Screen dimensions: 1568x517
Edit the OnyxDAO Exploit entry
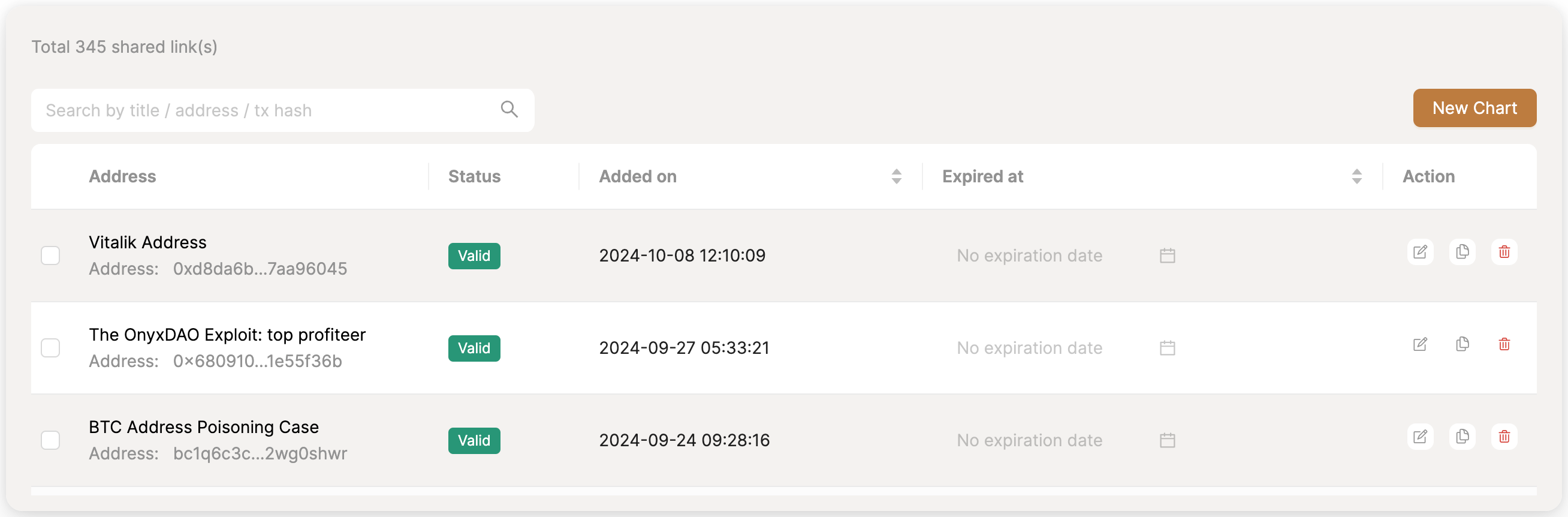[x=1419, y=345]
